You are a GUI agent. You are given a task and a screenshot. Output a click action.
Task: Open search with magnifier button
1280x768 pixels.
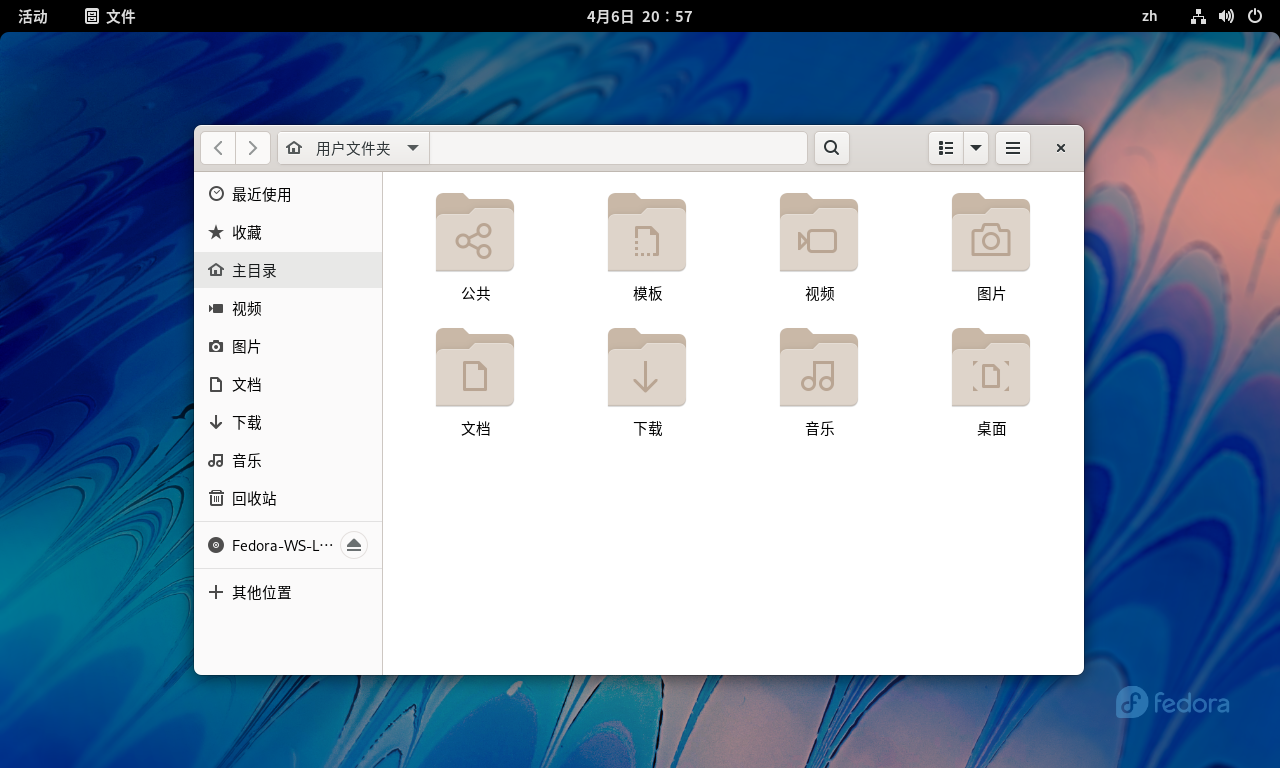[x=832, y=148]
